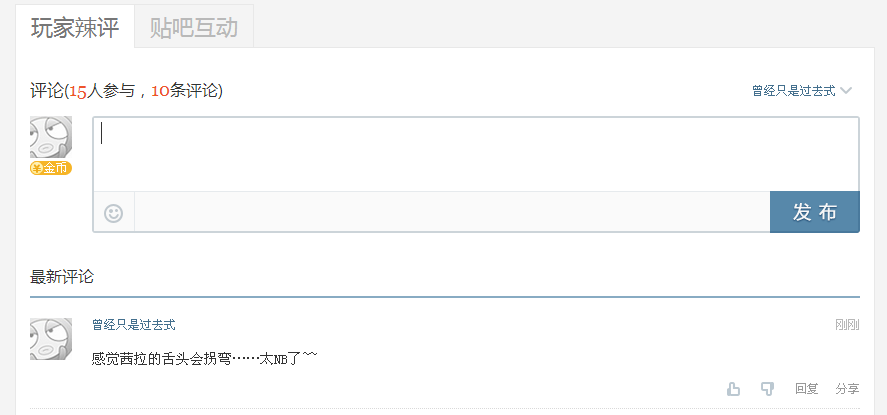Click the chevron arrow beside the username
This screenshot has width=887, height=415.
846,91
